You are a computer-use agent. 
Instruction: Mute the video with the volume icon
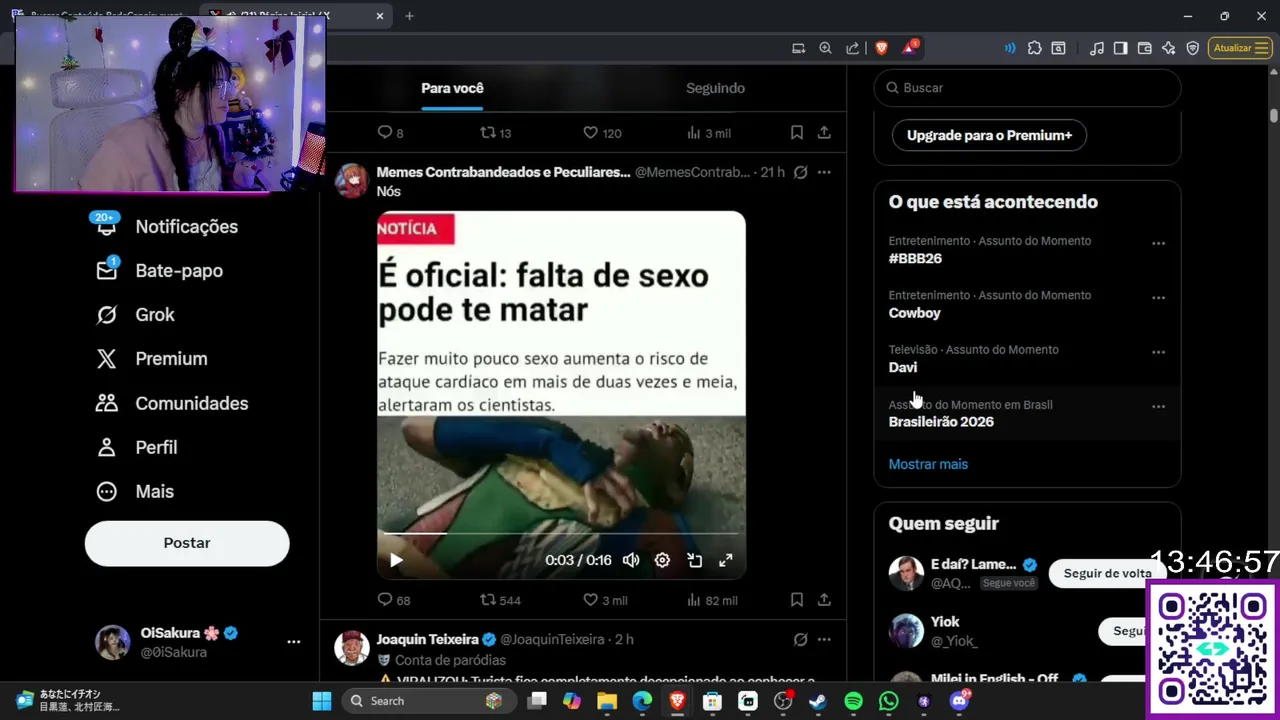click(x=631, y=560)
